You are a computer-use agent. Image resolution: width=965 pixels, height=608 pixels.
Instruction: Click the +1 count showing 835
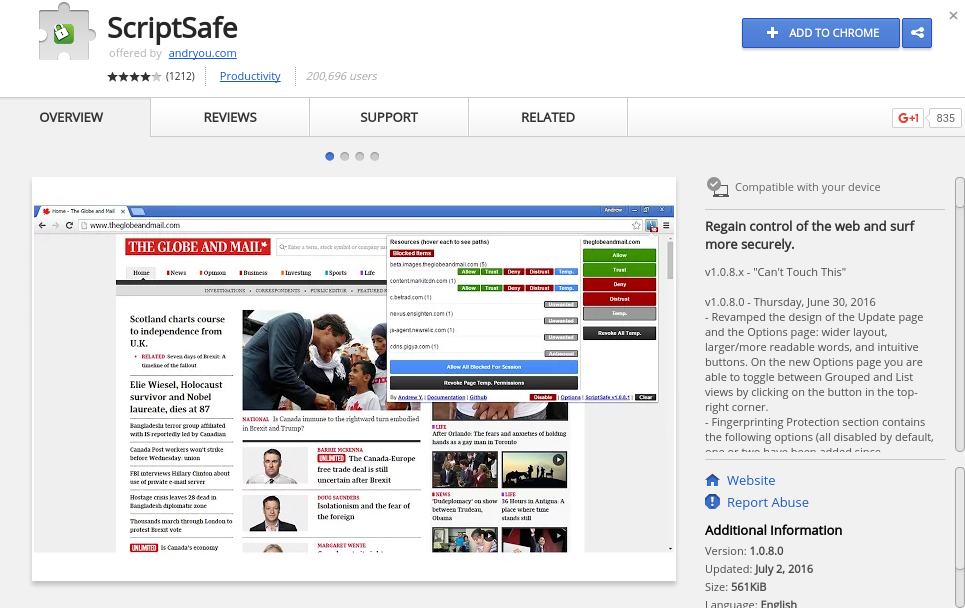pos(945,118)
